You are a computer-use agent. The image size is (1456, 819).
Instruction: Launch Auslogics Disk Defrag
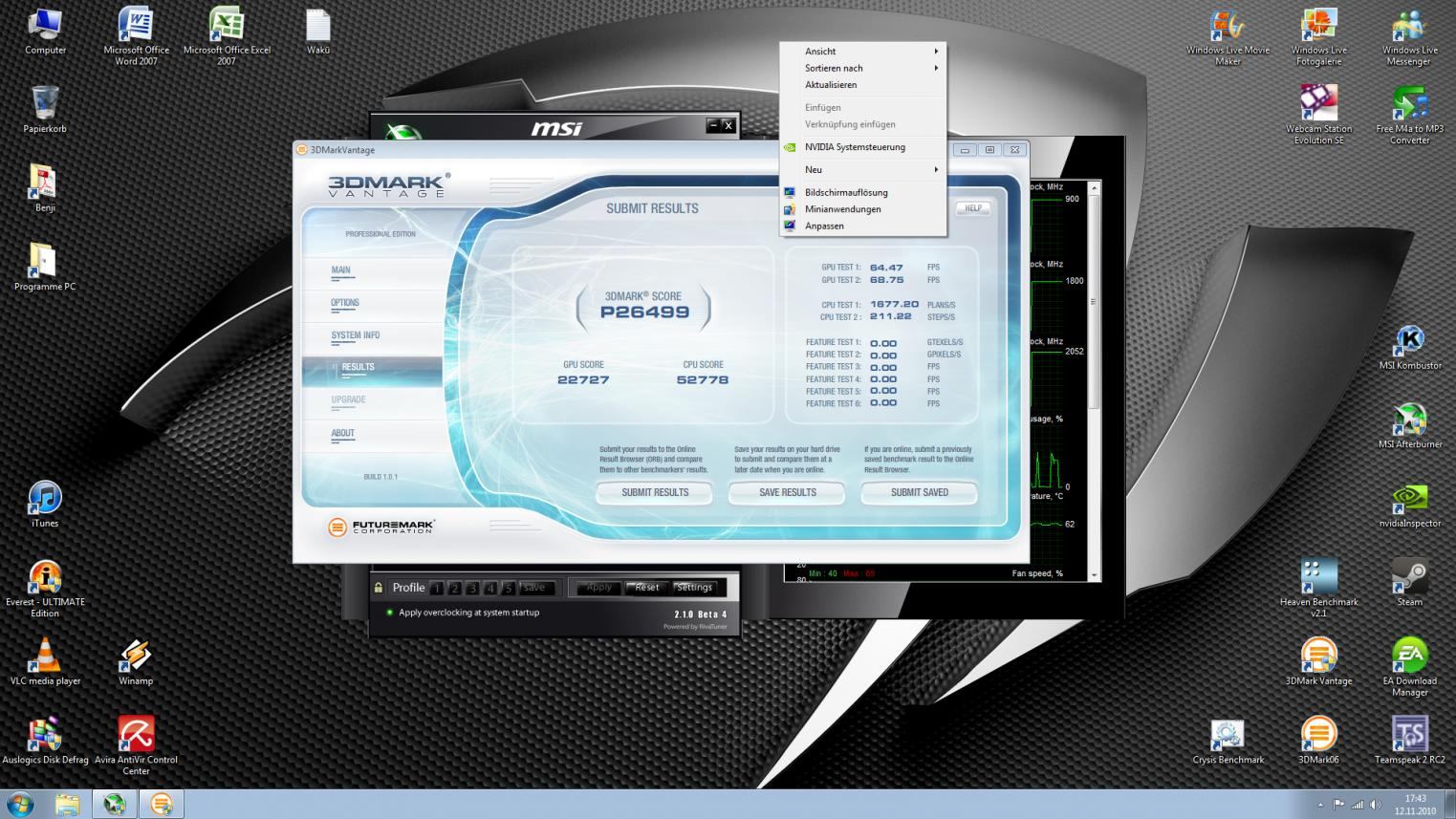pos(45,742)
